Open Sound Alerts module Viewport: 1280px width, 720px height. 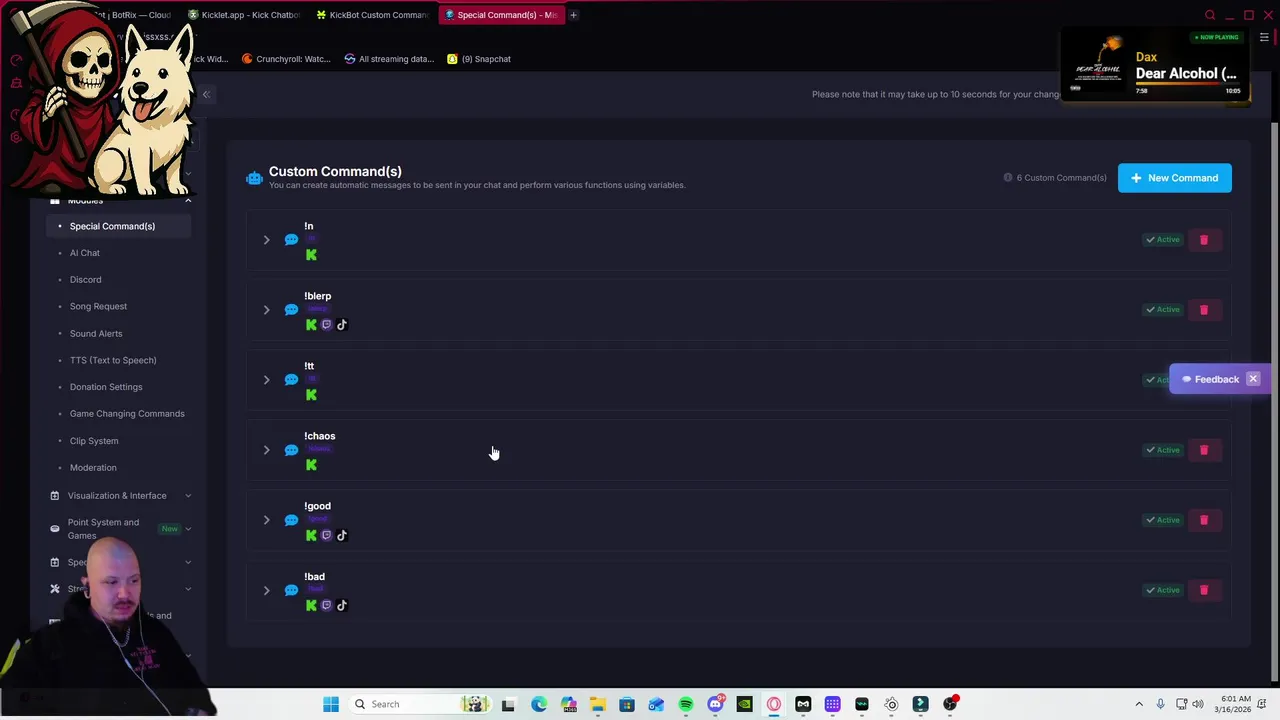96,334
